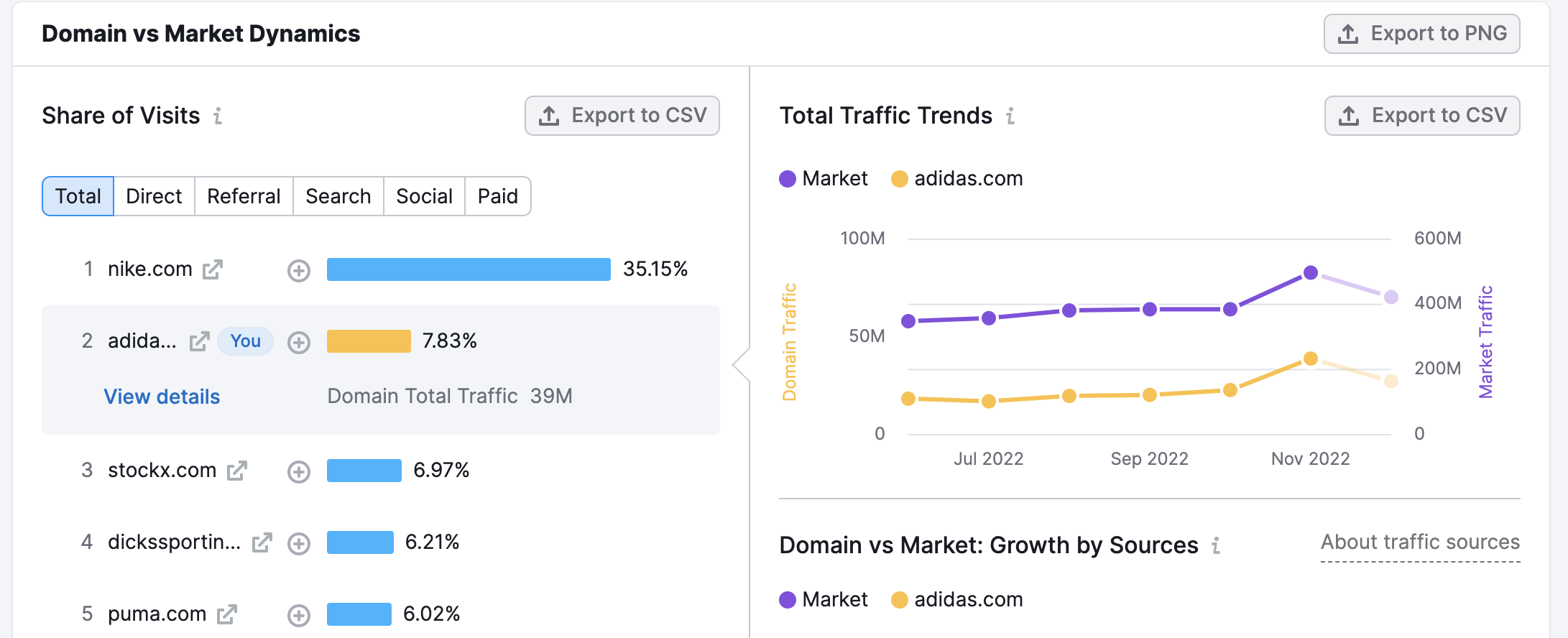Viewport: 1568px width, 638px height.
Task: Expand stockx.com row plus icon
Action: 299,472
